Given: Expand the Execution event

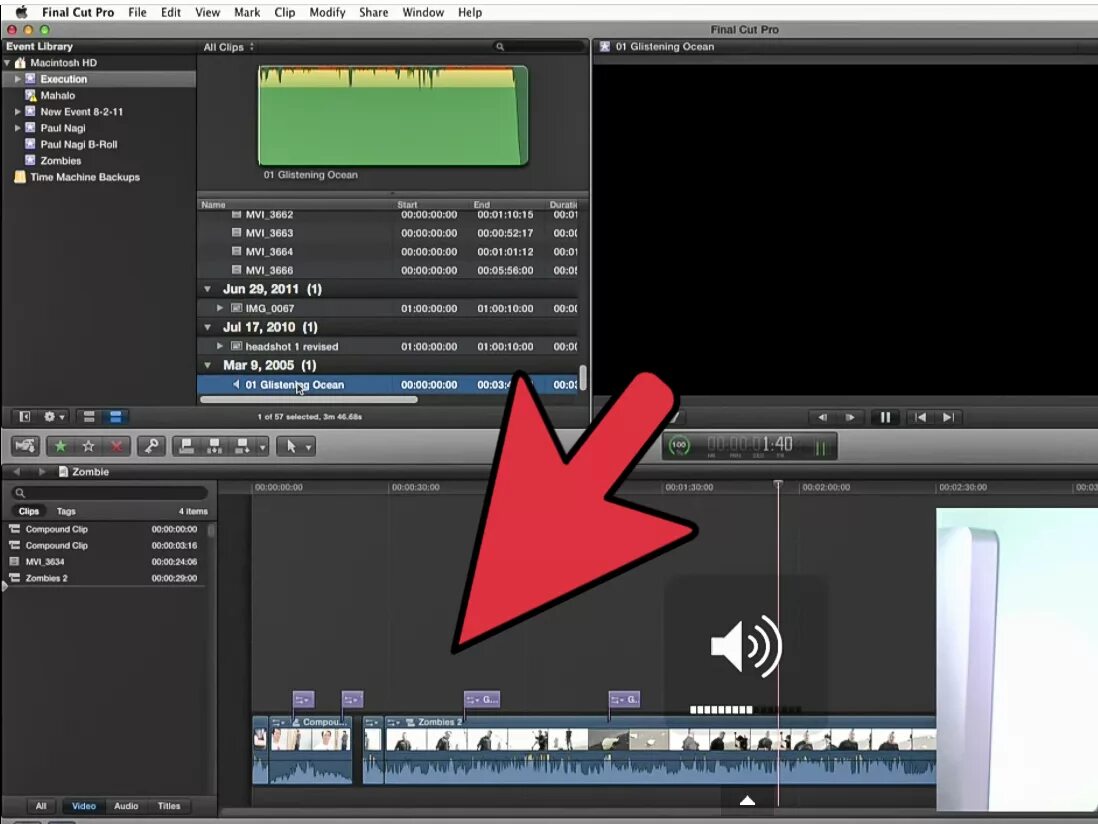Looking at the screenshot, I should point(18,79).
